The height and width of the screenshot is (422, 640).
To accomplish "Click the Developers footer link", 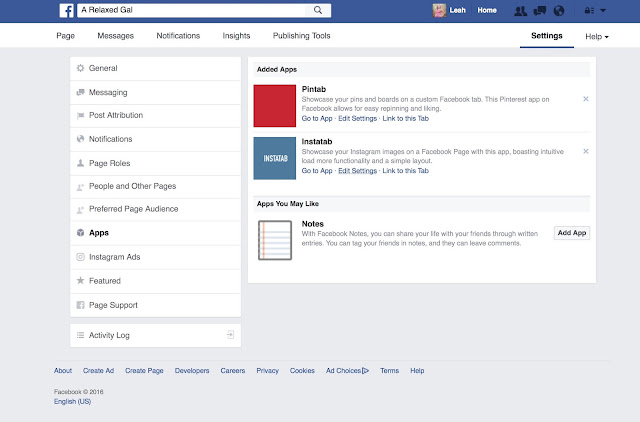I will click(192, 371).
